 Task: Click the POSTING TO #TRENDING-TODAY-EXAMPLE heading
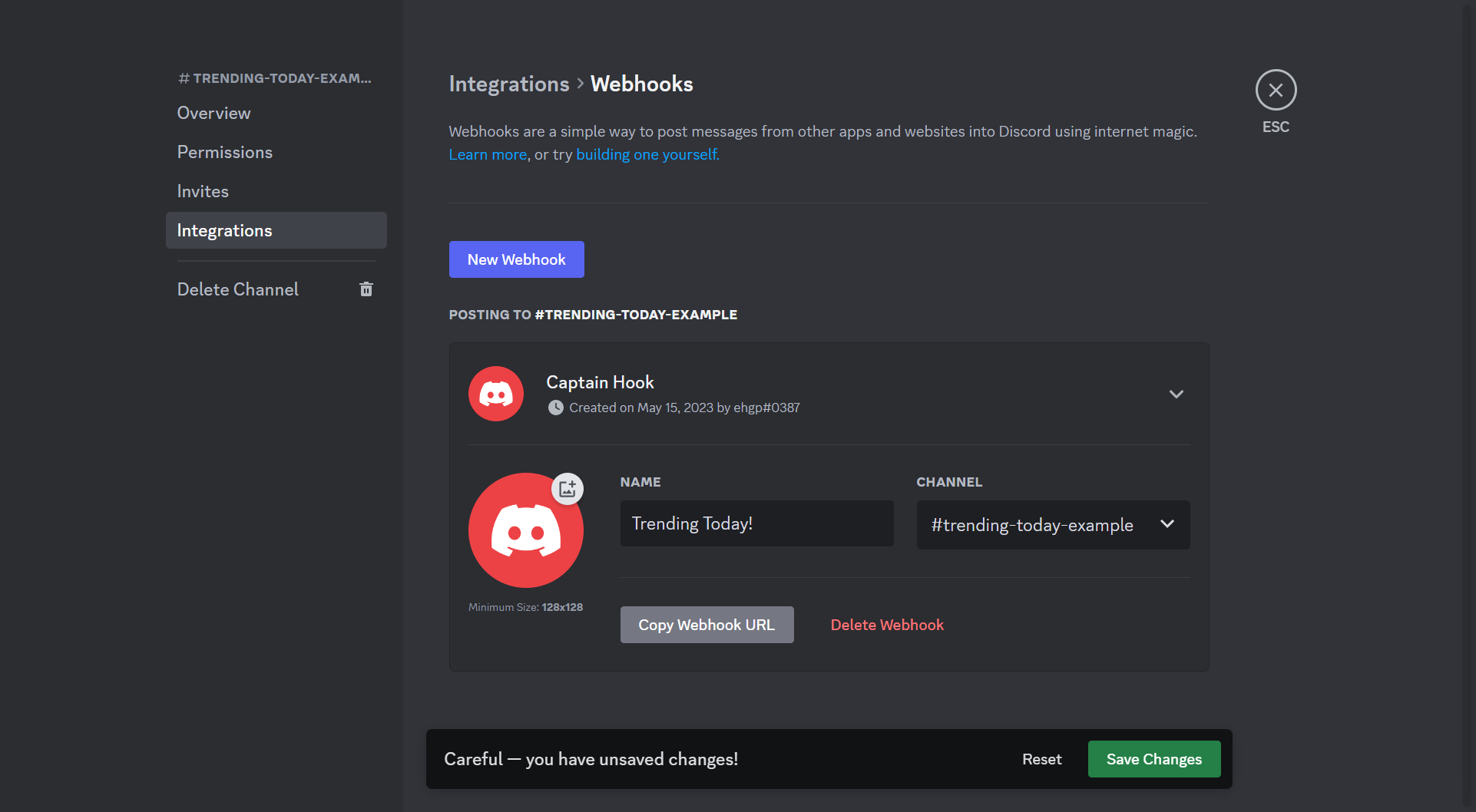(x=593, y=315)
